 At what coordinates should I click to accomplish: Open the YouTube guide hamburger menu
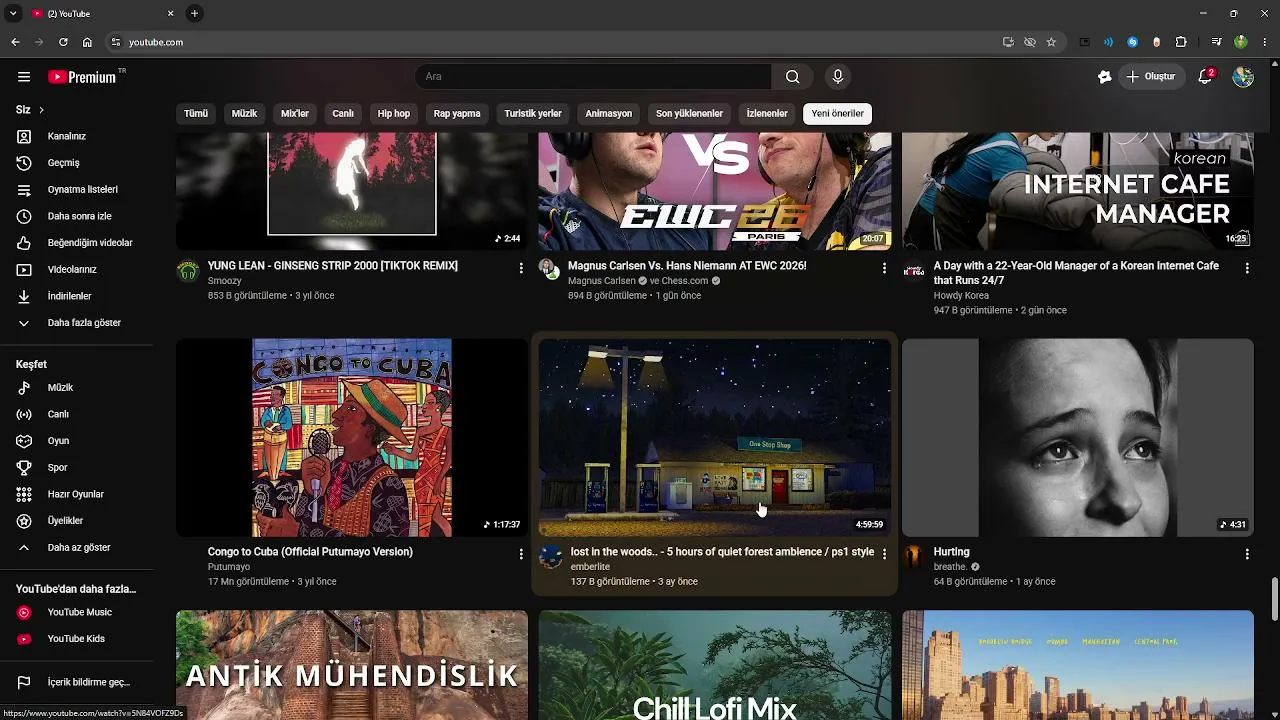tap(24, 77)
